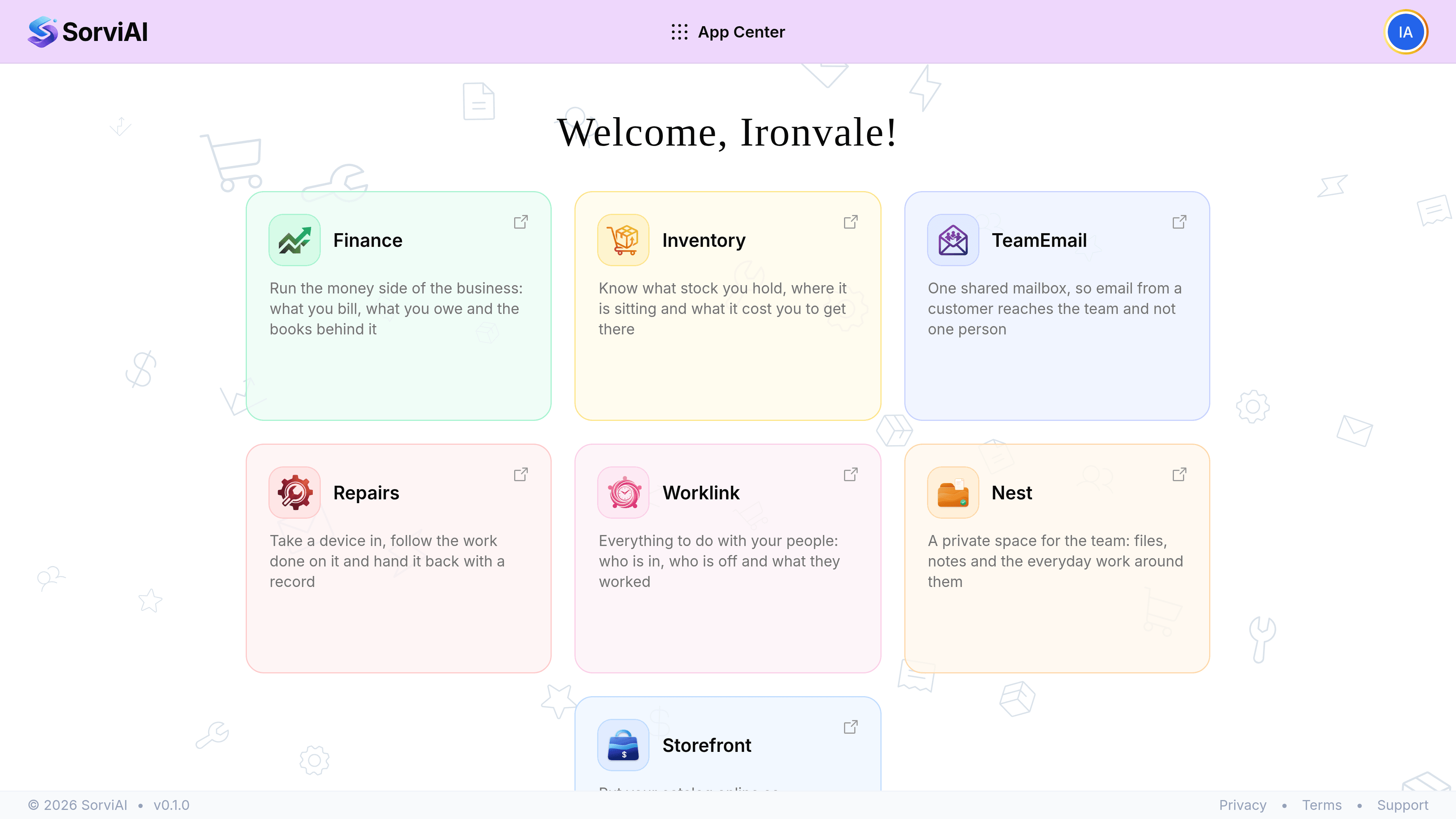Click the Finance description starting 'Run the money side'

pyautogui.click(x=396, y=309)
